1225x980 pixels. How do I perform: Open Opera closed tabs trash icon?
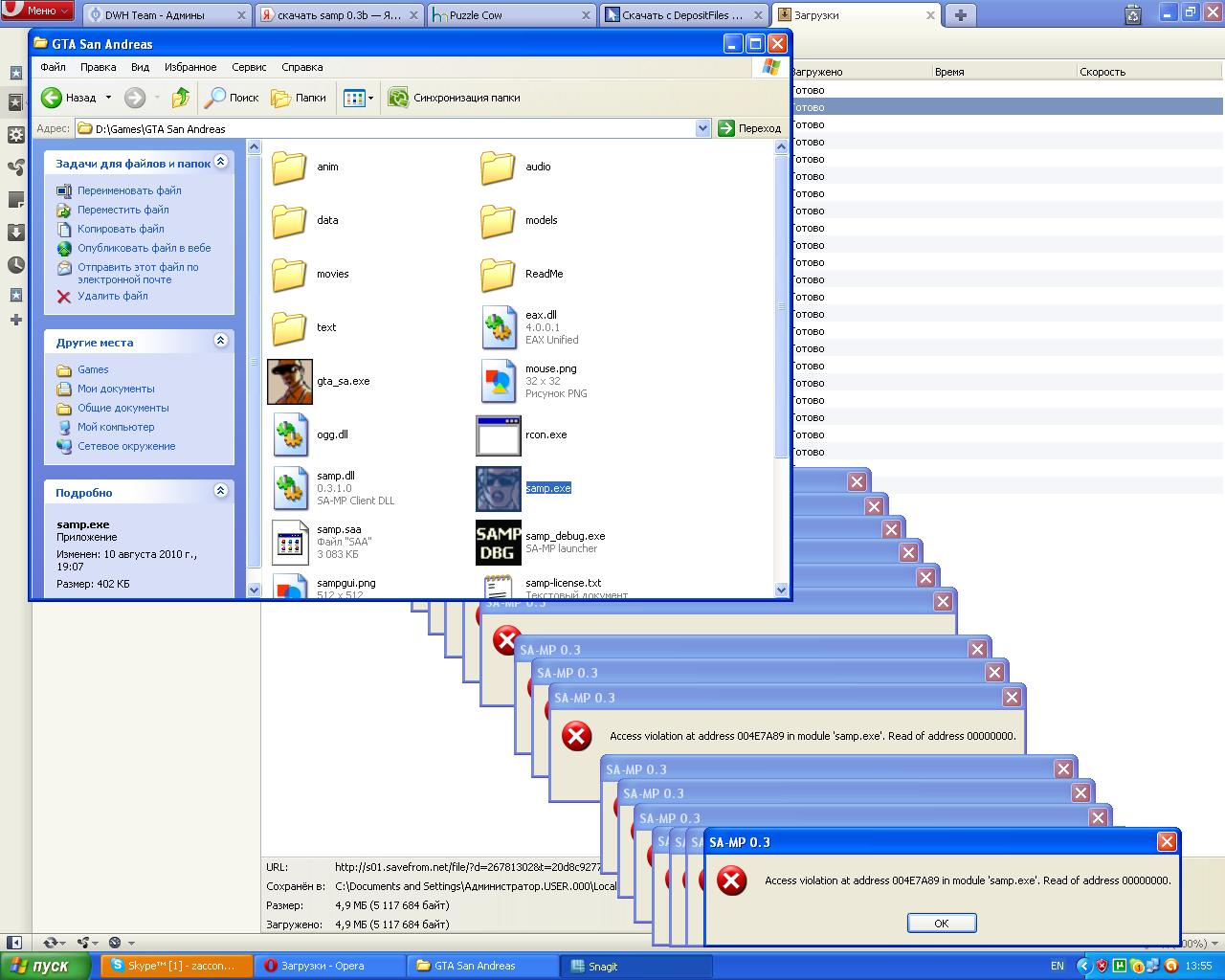[x=1133, y=14]
